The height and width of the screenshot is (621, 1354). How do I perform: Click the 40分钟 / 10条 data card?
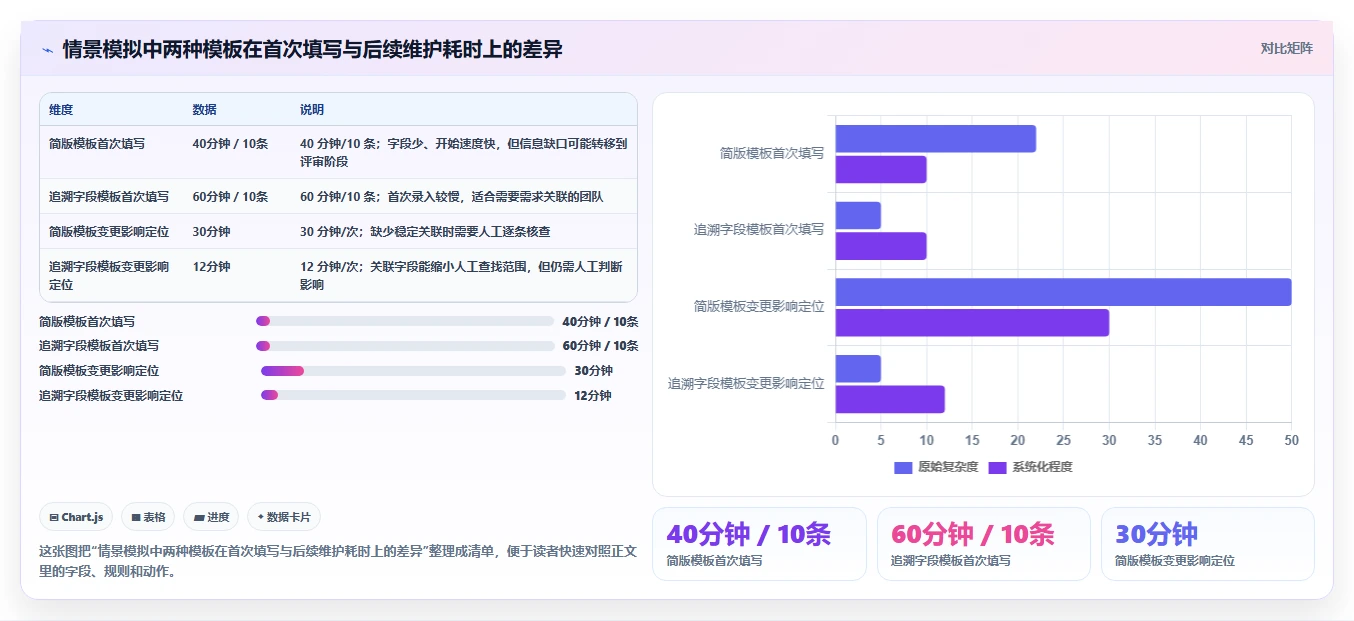(x=759, y=544)
